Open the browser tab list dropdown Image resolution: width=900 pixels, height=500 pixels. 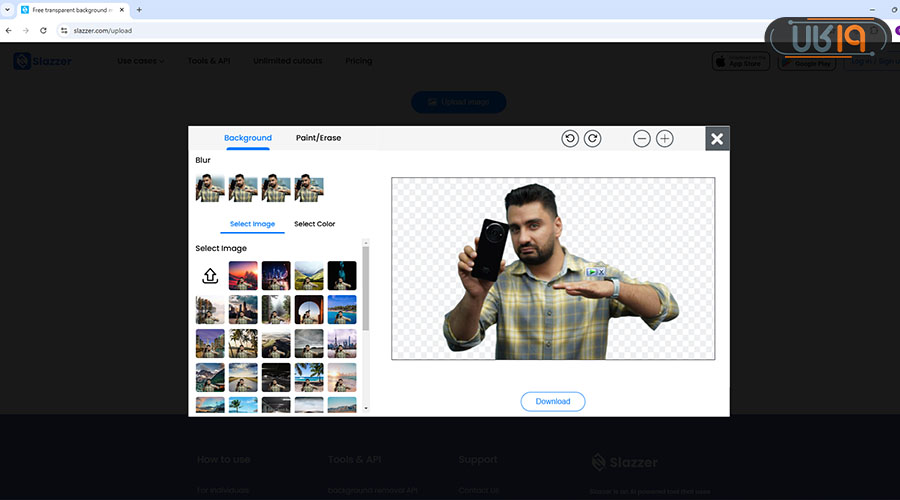pos(8,9)
